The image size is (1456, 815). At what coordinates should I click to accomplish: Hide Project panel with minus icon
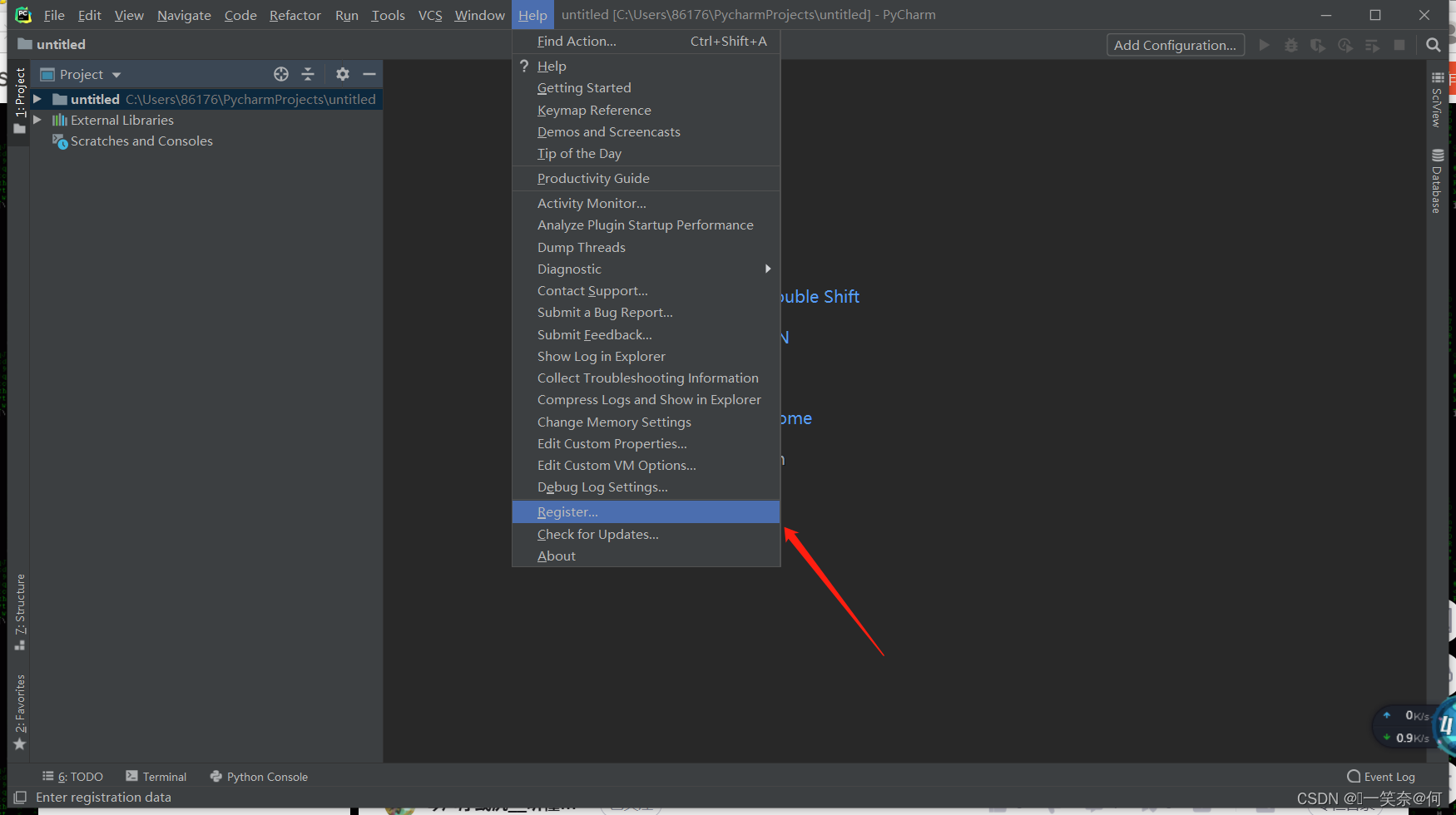coord(369,74)
